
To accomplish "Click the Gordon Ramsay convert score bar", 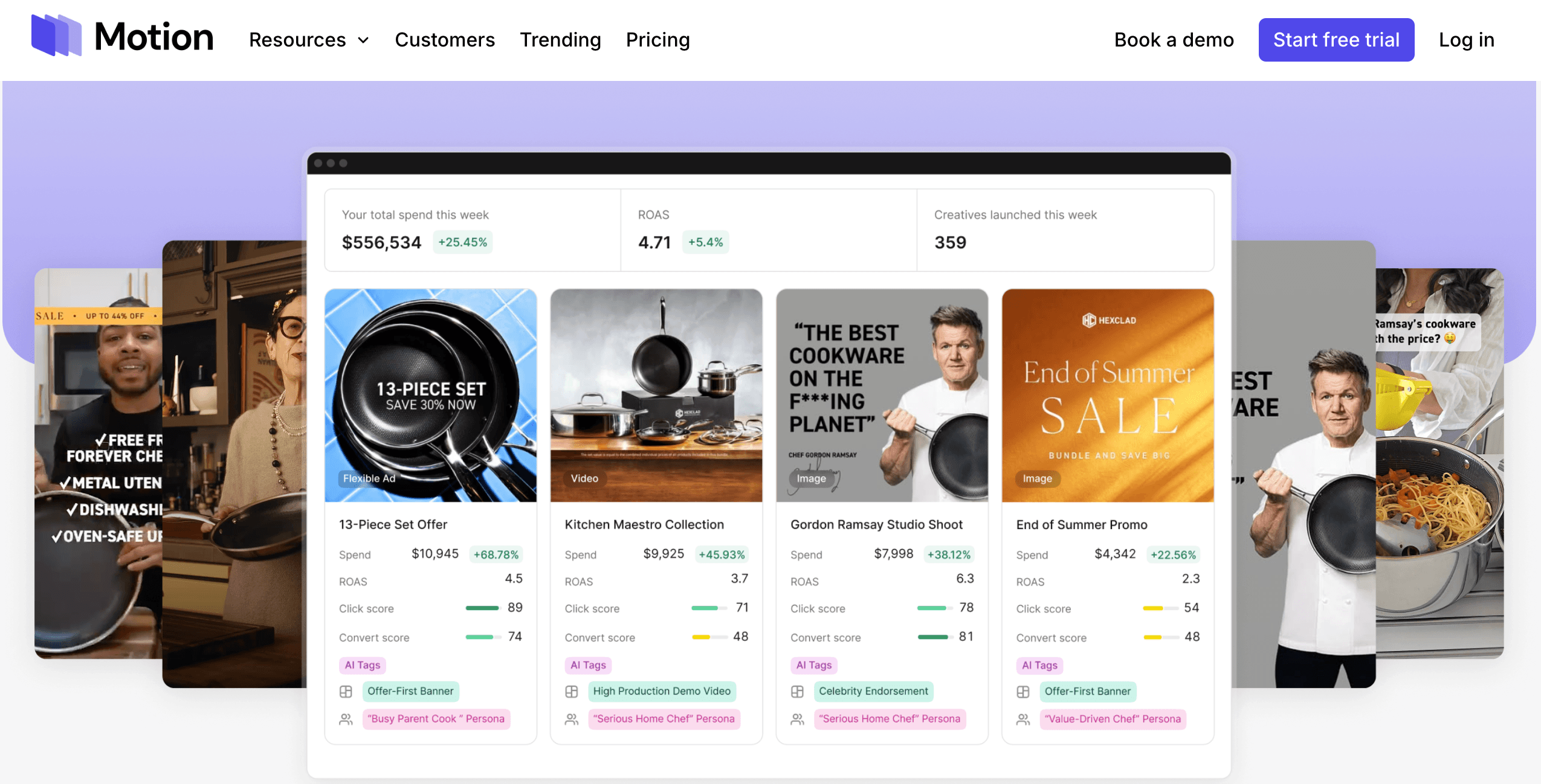I will [935, 637].
